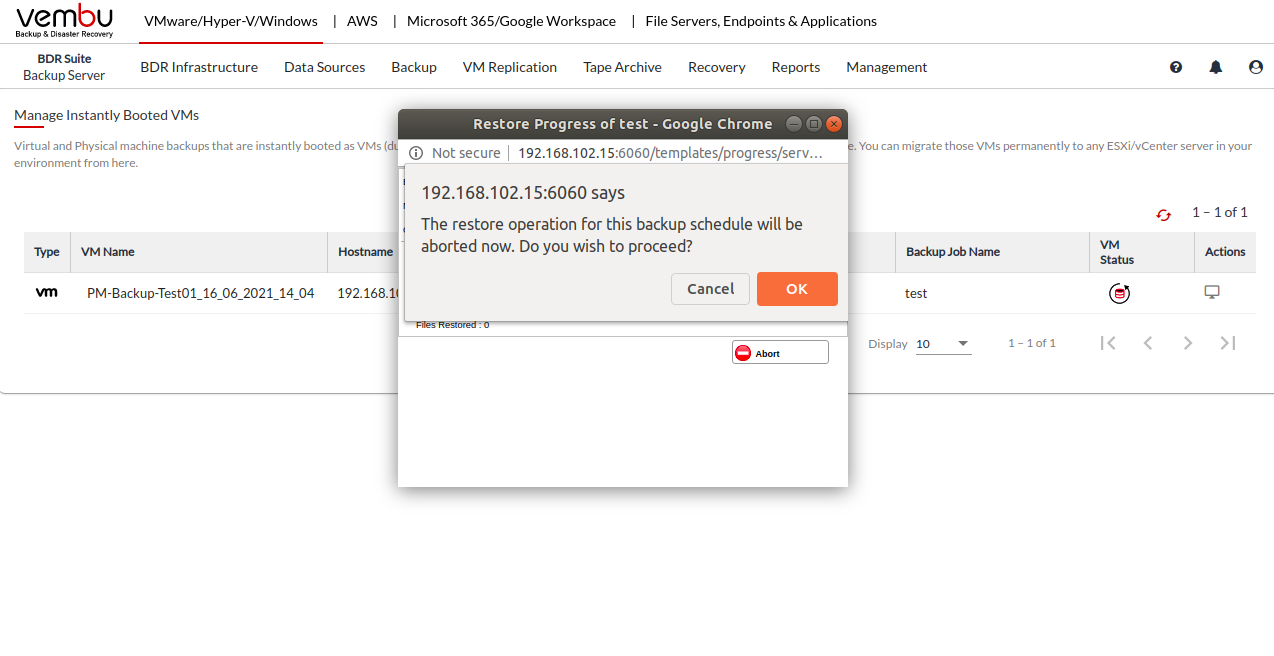Go to the next page of results
Screen dimensions: 1274x656
tap(1188, 343)
